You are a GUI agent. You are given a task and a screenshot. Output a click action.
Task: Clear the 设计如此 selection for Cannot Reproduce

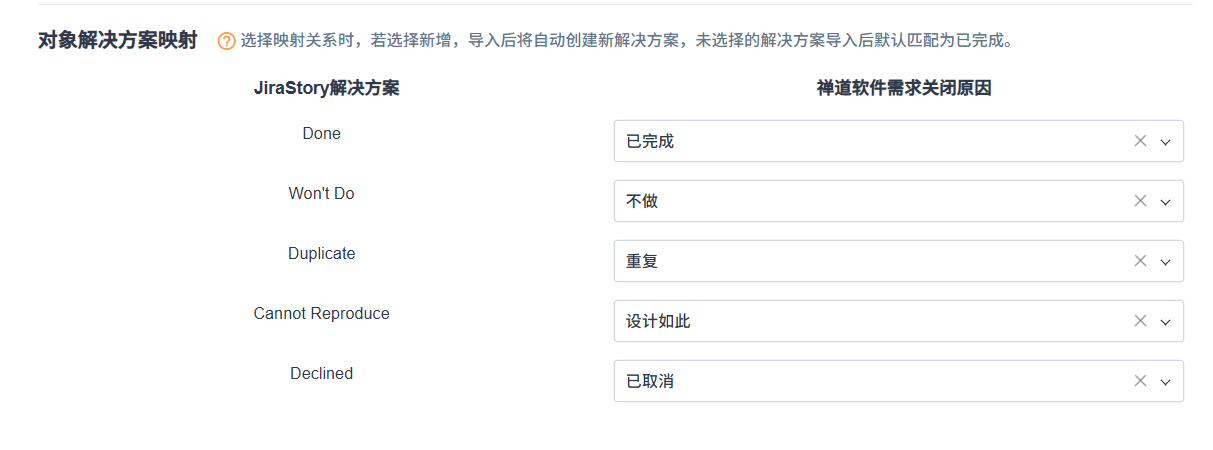[1140, 321]
